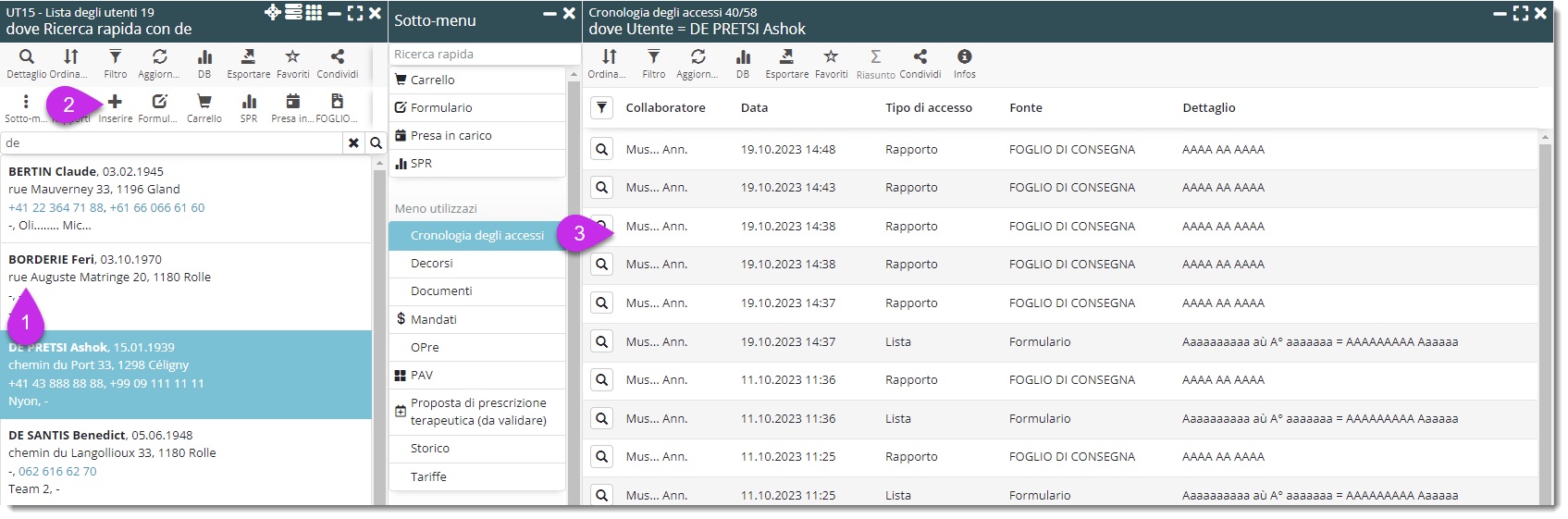Viewport: 1568px width, 519px height.
Task: Click the Ricerca rapida field in Sotto-menu
Action: 476,55
